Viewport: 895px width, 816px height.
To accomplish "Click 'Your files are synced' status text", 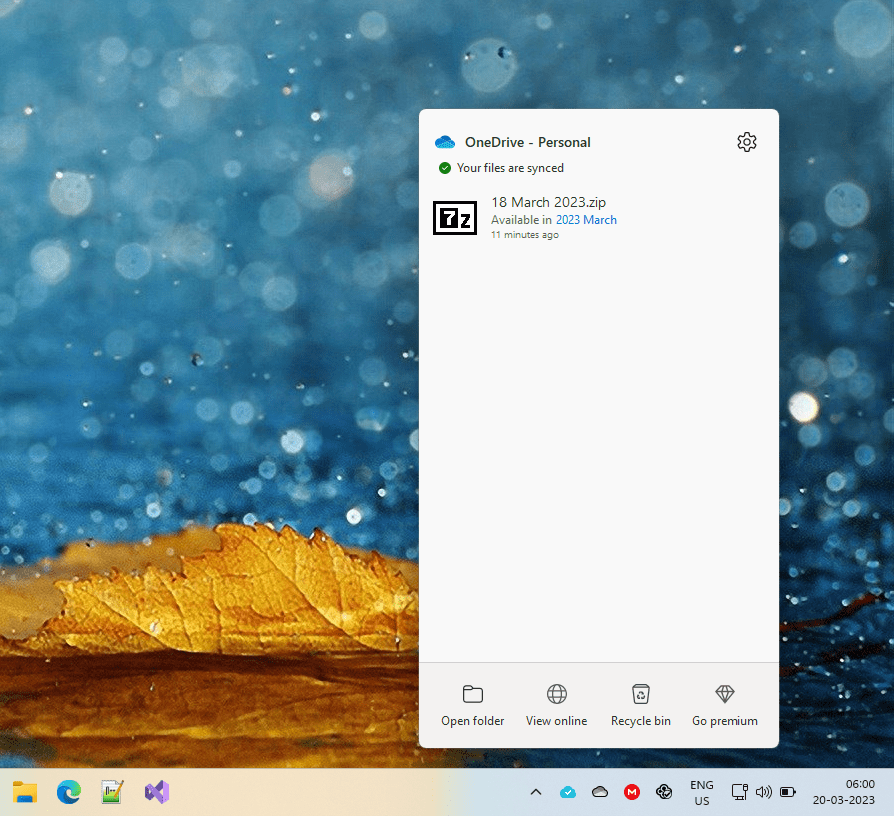I will 510,168.
